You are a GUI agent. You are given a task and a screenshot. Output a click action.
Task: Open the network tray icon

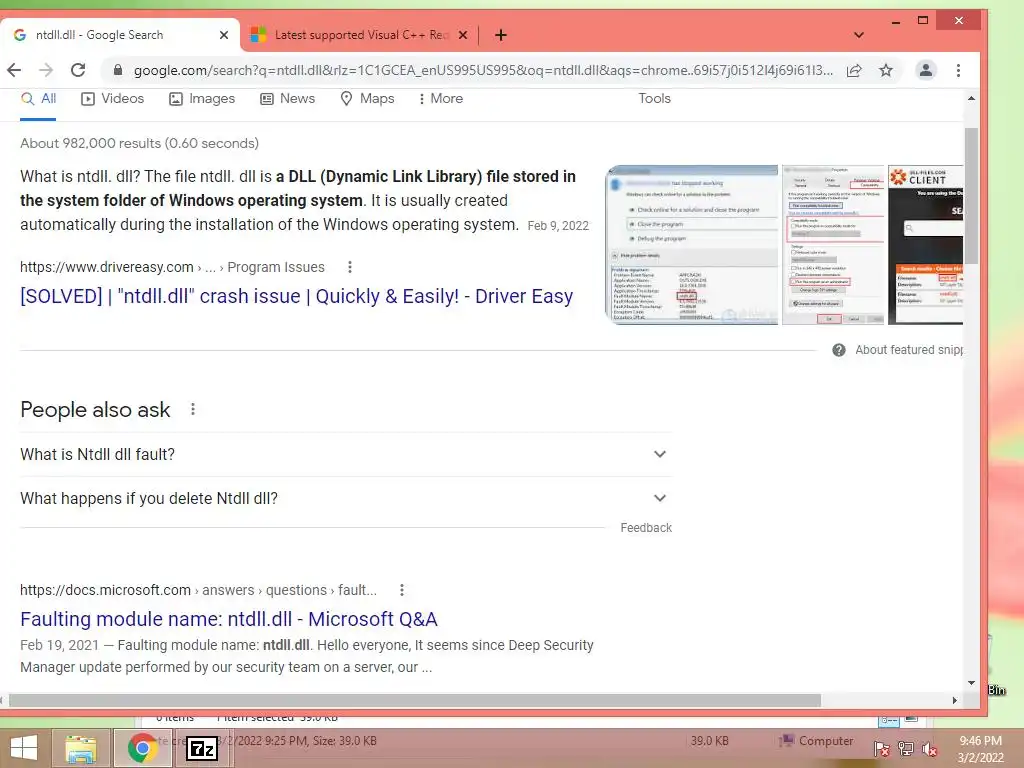point(906,748)
